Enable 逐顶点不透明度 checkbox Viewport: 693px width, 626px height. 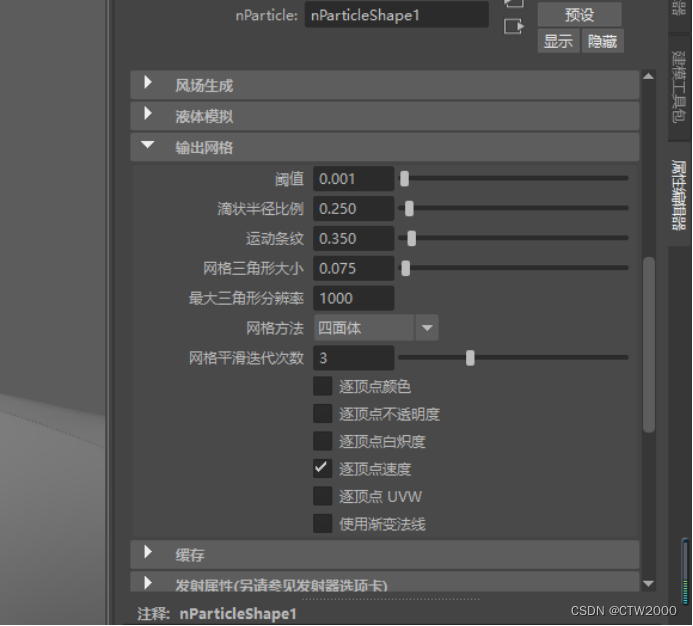[323, 414]
